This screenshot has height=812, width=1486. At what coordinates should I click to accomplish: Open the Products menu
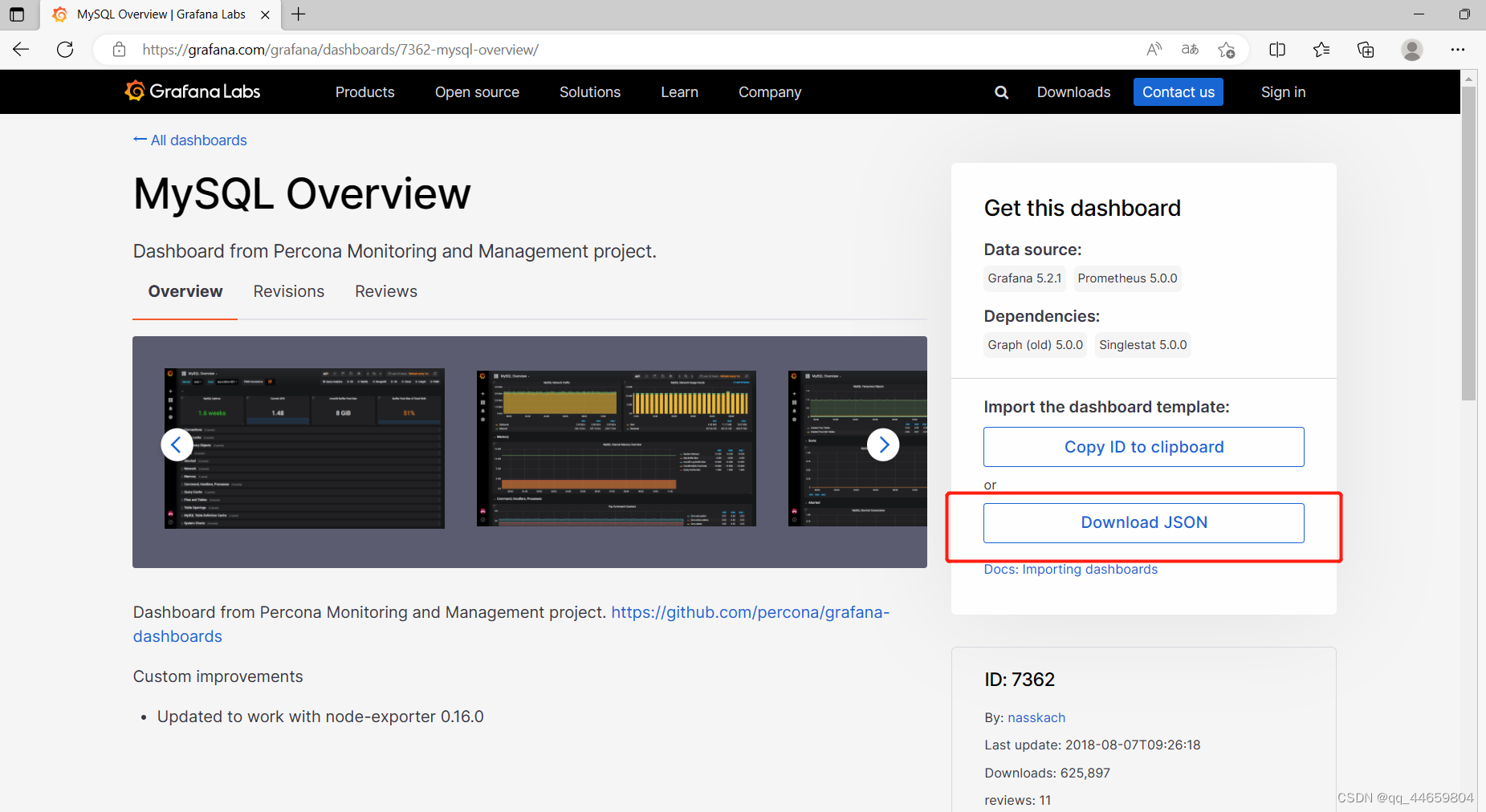click(x=365, y=92)
